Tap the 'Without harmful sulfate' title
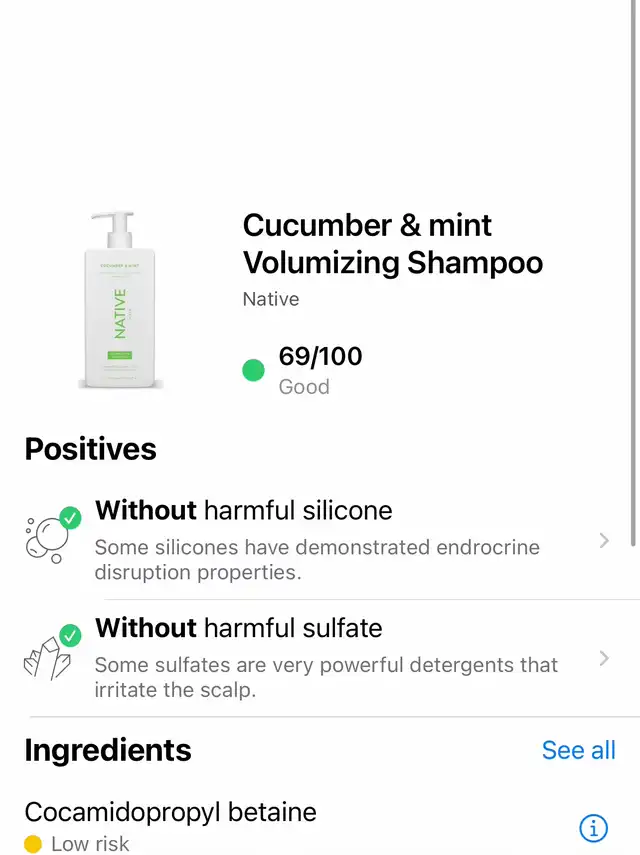The image size is (640, 855). 238,628
